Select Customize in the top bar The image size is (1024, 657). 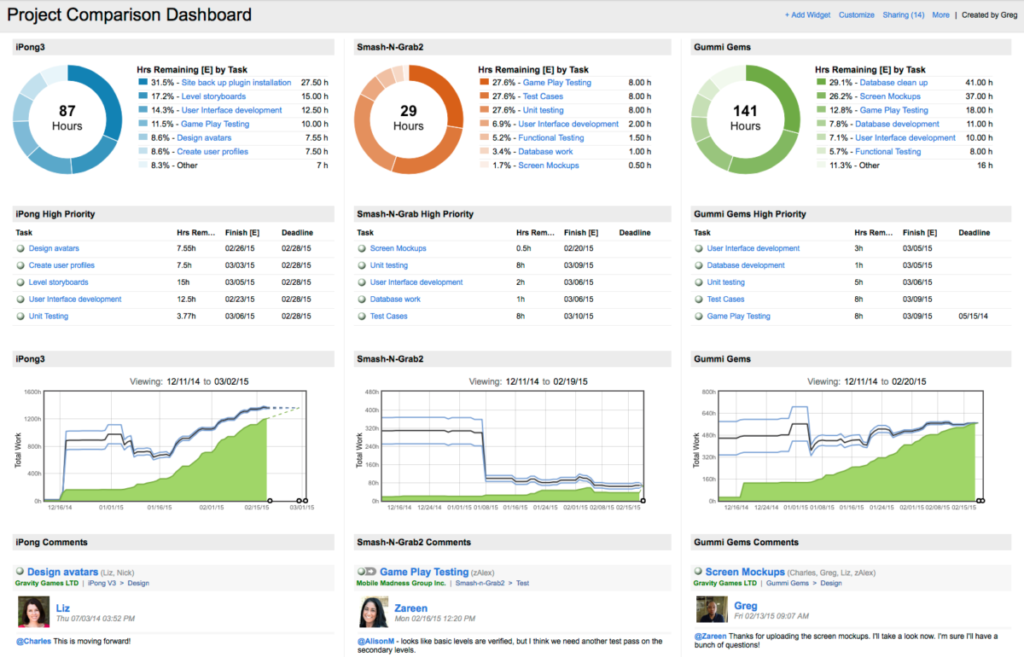coord(856,15)
